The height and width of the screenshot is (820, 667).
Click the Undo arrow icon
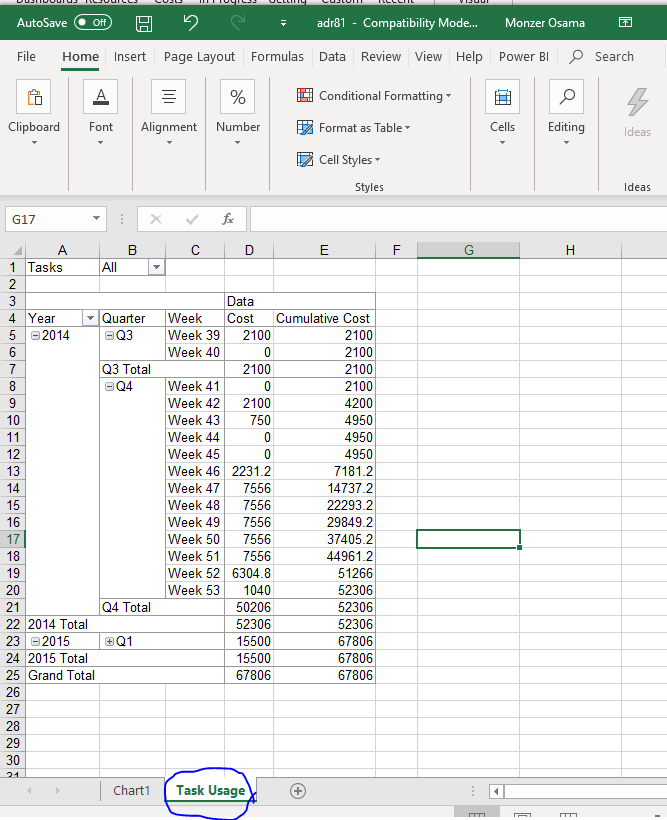pyautogui.click(x=191, y=23)
